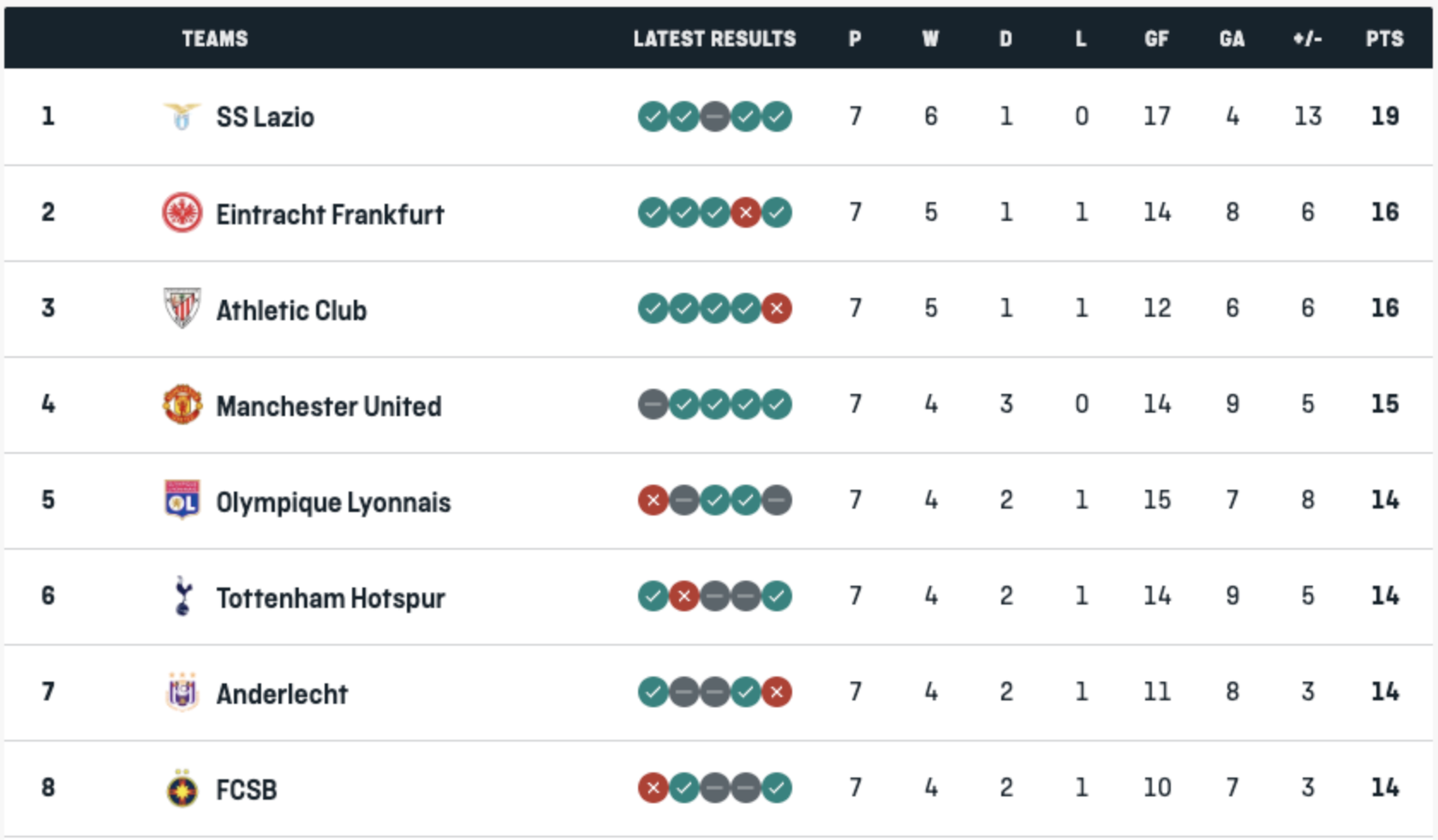Viewport: 1438px width, 840px height.
Task: Open the SS Lazio team name link
Action: (x=265, y=117)
